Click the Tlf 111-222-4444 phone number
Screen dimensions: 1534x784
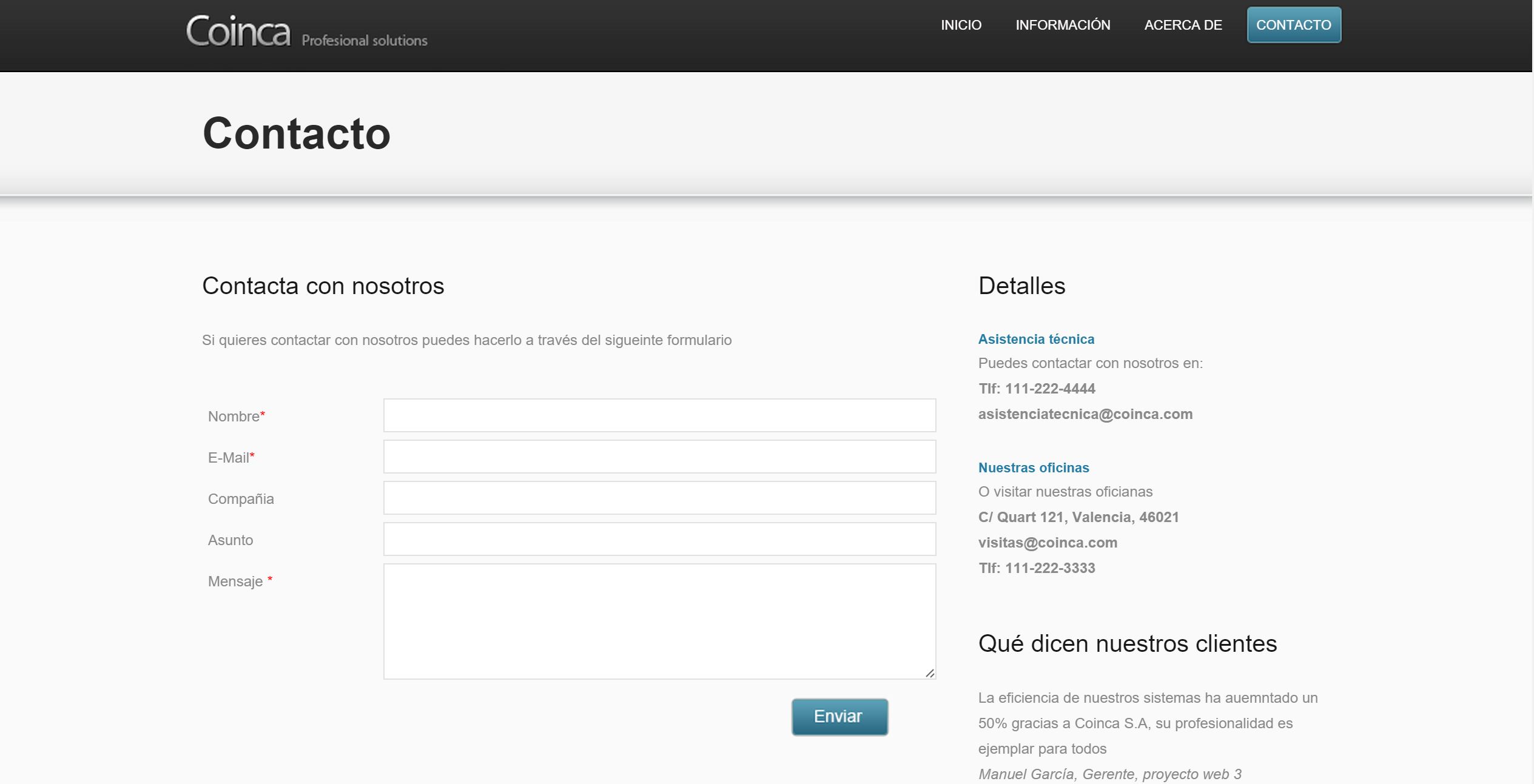click(1037, 389)
